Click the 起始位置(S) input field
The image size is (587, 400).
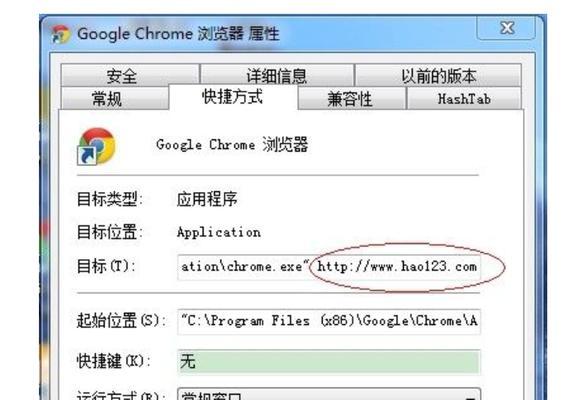[329, 321]
